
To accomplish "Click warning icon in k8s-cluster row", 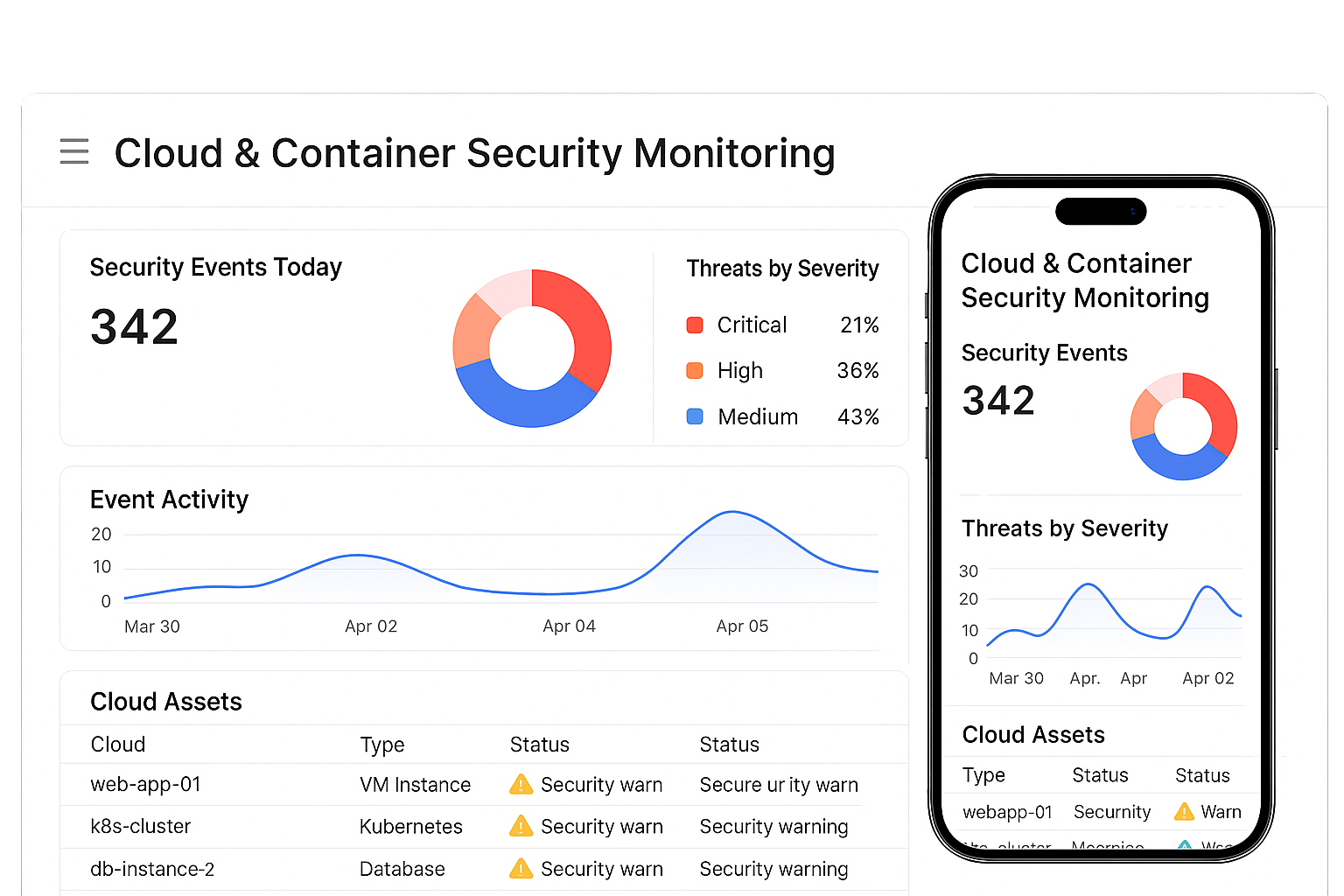I will pos(521,826).
